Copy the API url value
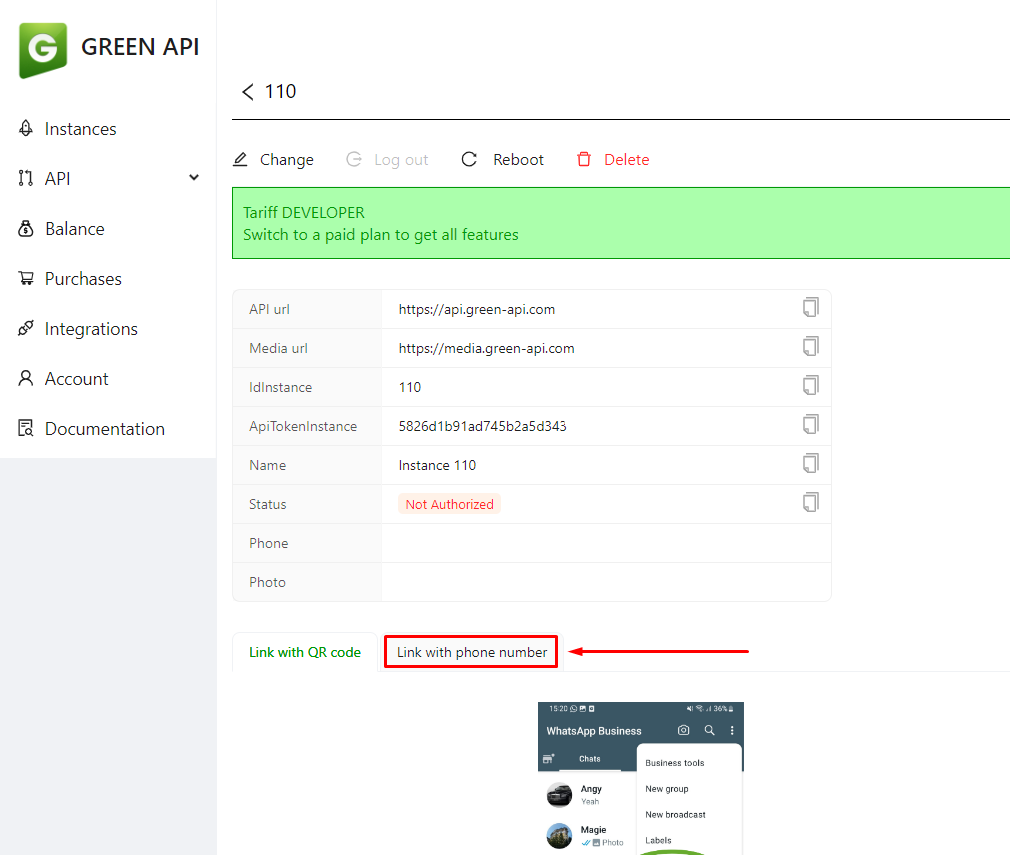1010x855 pixels. coord(810,308)
